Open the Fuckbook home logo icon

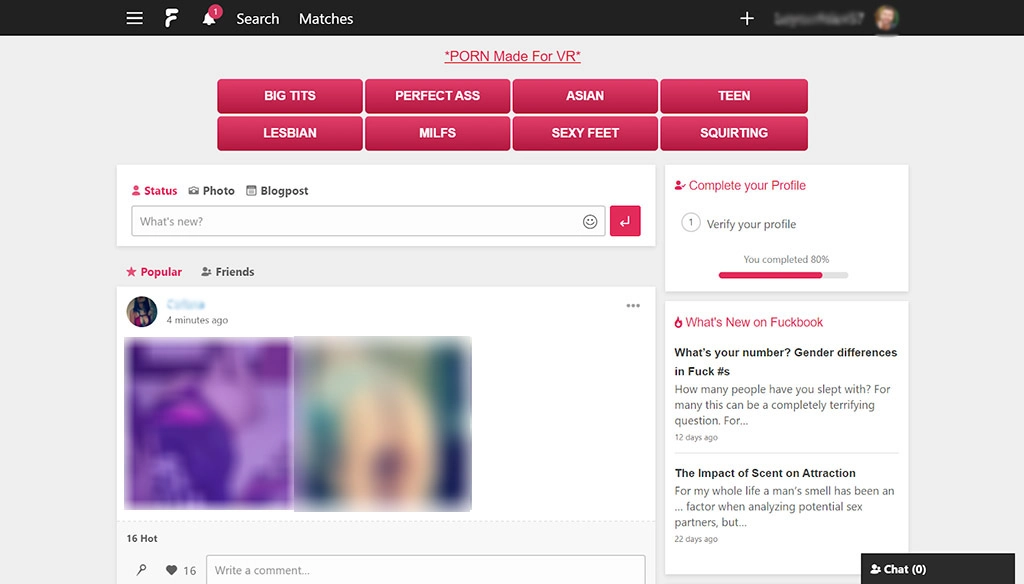pos(170,17)
